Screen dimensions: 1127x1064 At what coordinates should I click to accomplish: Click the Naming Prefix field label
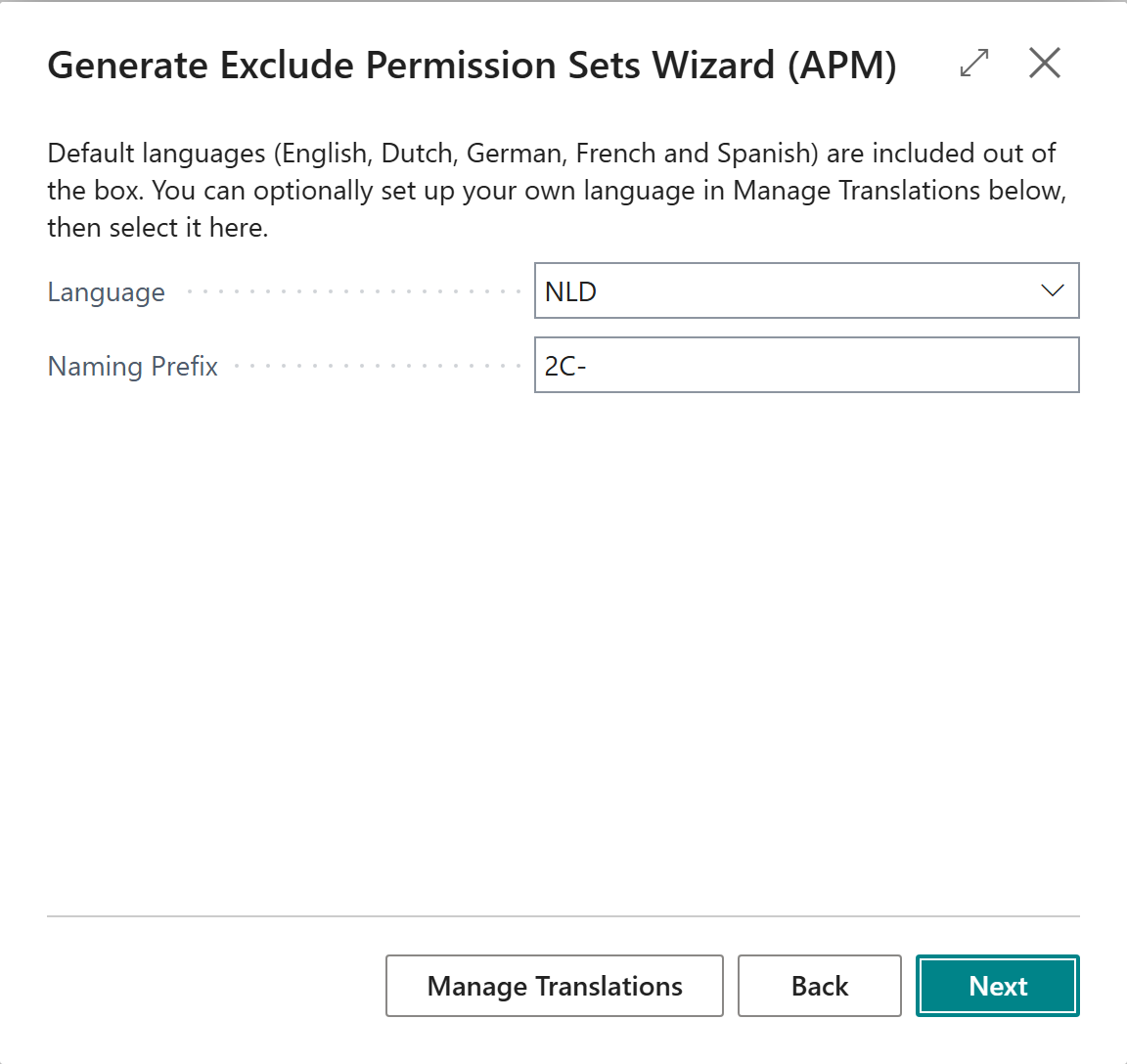tap(133, 367)
